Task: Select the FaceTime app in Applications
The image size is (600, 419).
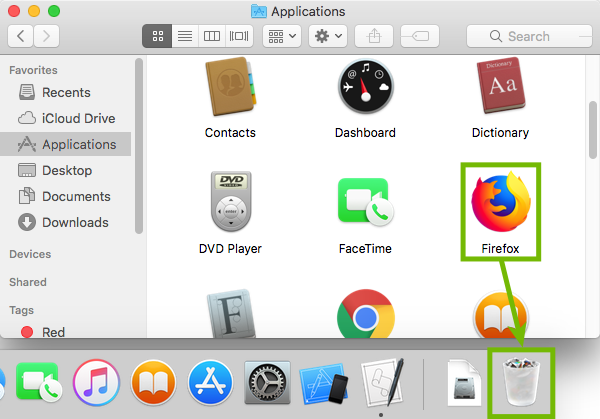Action: pyautogui.click(x=365, y=202)
